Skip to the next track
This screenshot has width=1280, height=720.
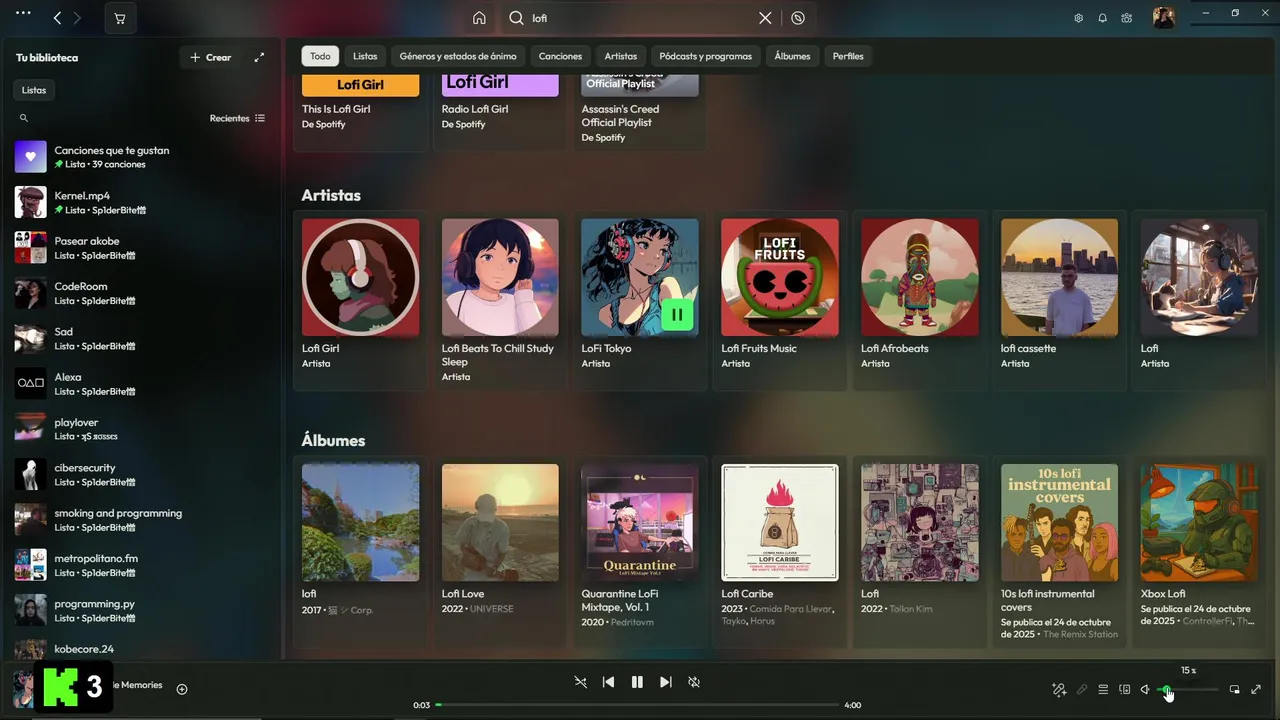[666, 682]
